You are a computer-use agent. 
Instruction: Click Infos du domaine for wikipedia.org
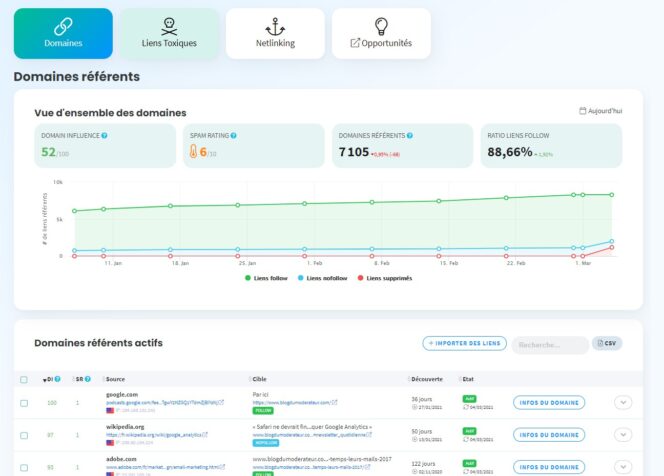[x=549, y=435]
